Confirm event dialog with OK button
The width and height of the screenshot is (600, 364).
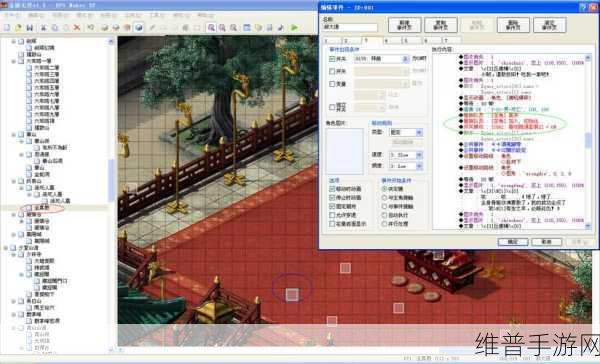513,242
